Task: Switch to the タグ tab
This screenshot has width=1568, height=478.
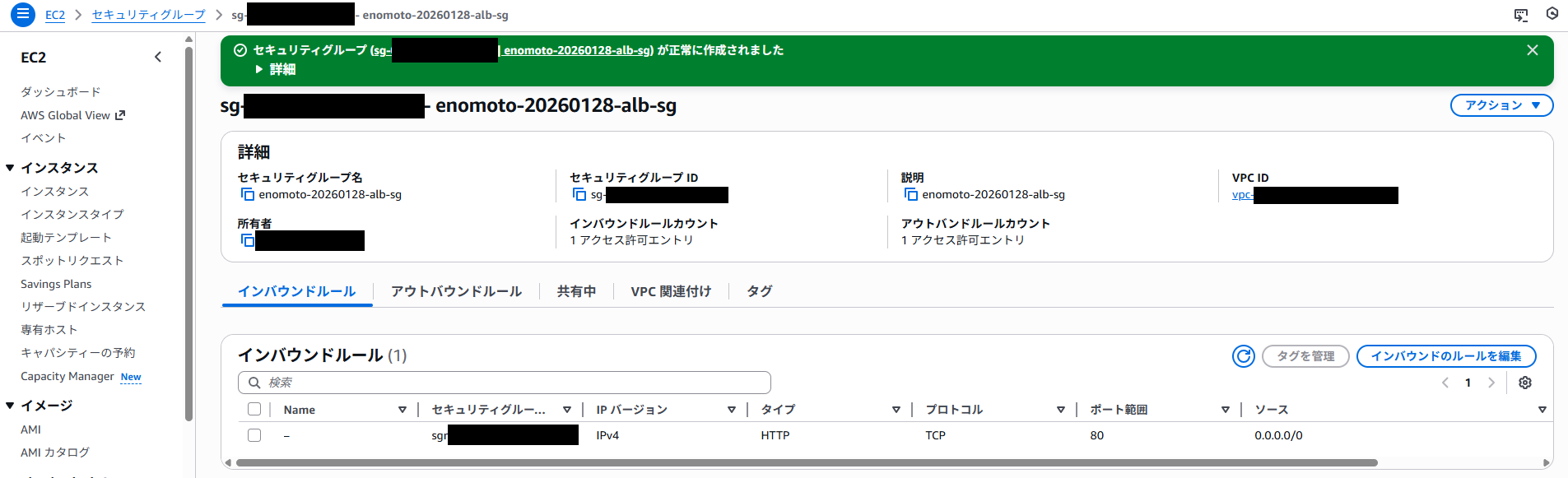Action: [759, 291]
